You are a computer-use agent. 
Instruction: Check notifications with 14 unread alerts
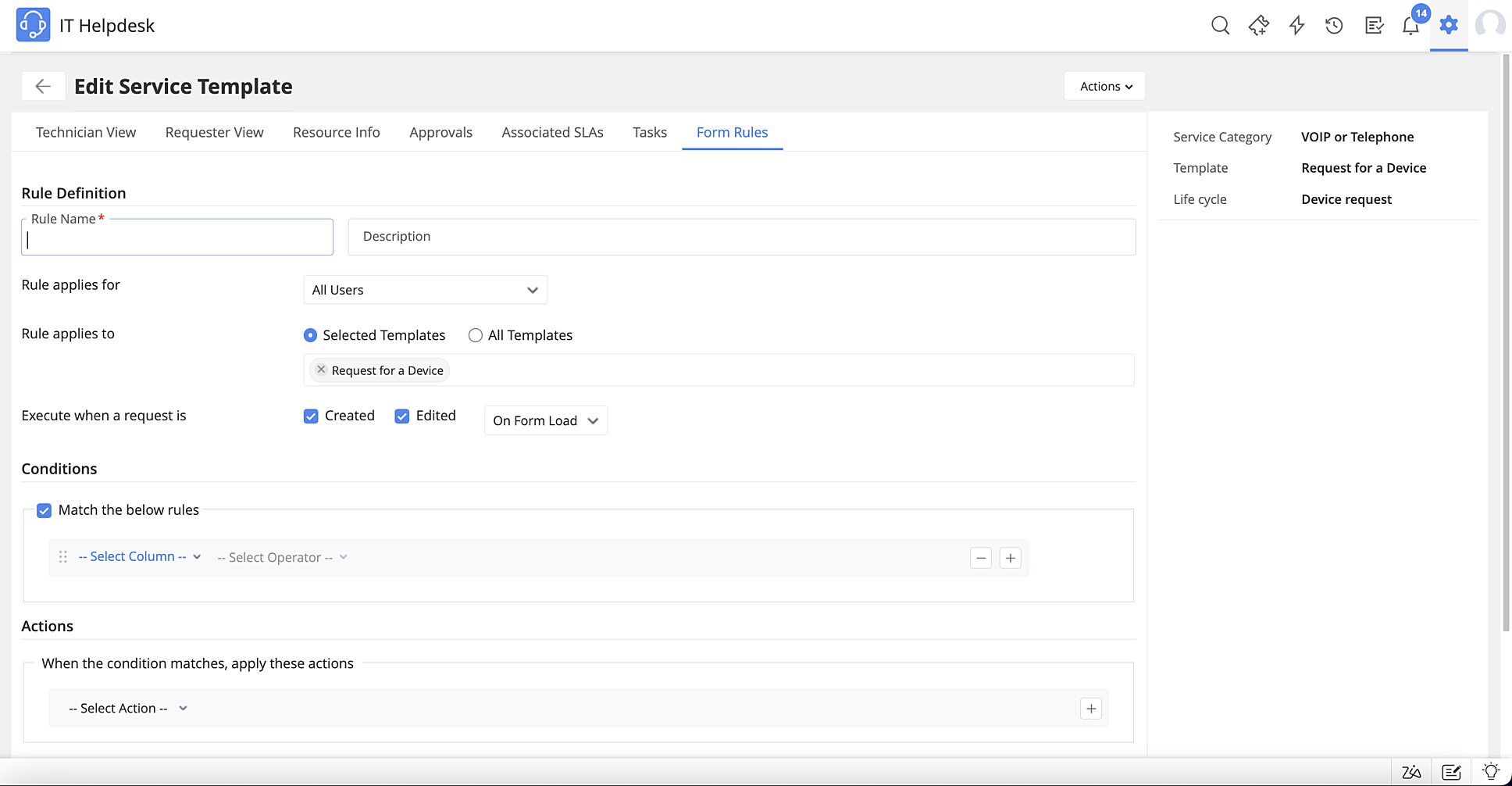[1410, 25]
